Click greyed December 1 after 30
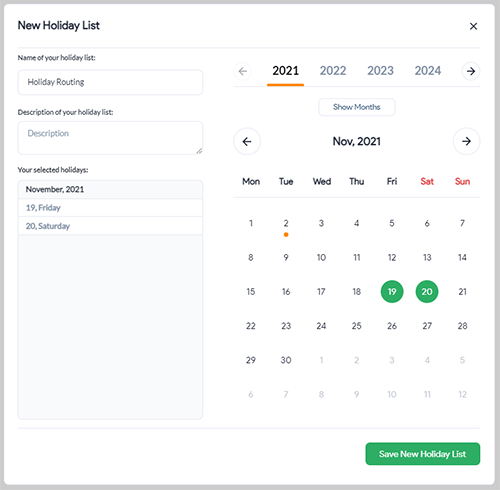Image resolution: width=500 pixels, height=490 pixels. click(321, 360)
